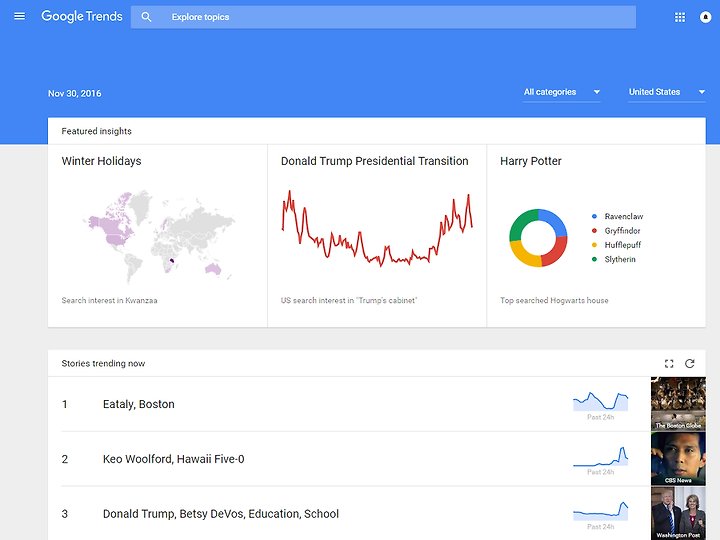Click the Featured insights heading

[96, 131]
